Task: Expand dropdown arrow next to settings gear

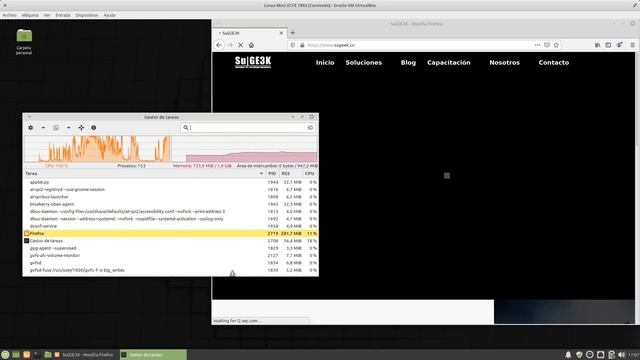Action: click(x=43, y=128)
